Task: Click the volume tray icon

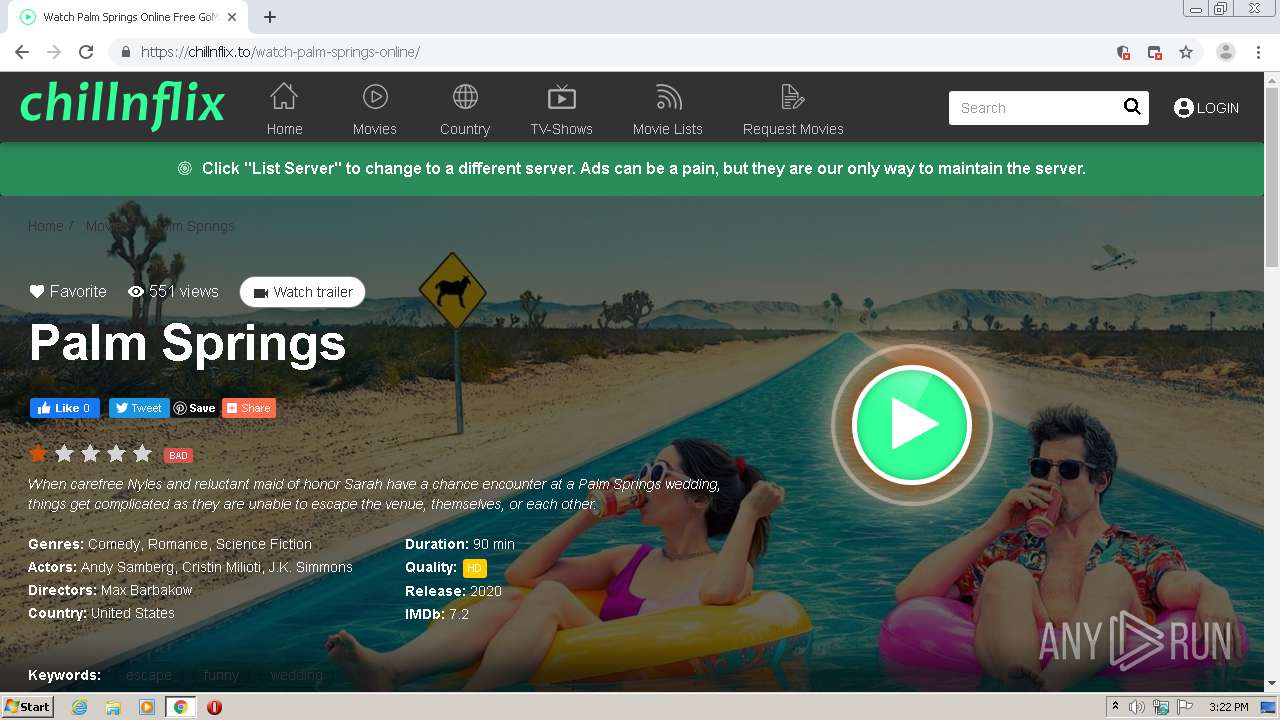Action: (1137, 707)
